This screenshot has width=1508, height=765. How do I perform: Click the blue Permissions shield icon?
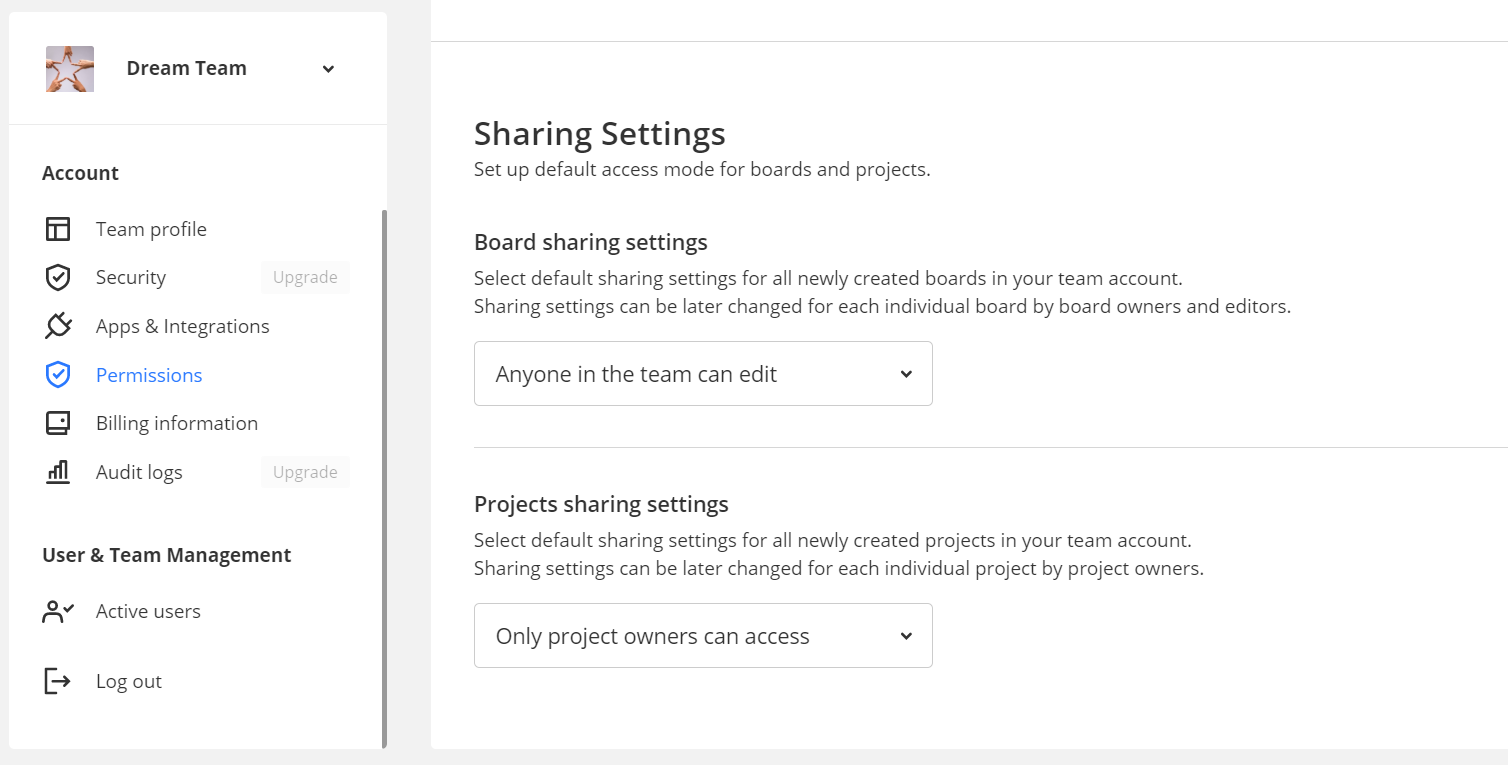58,375
